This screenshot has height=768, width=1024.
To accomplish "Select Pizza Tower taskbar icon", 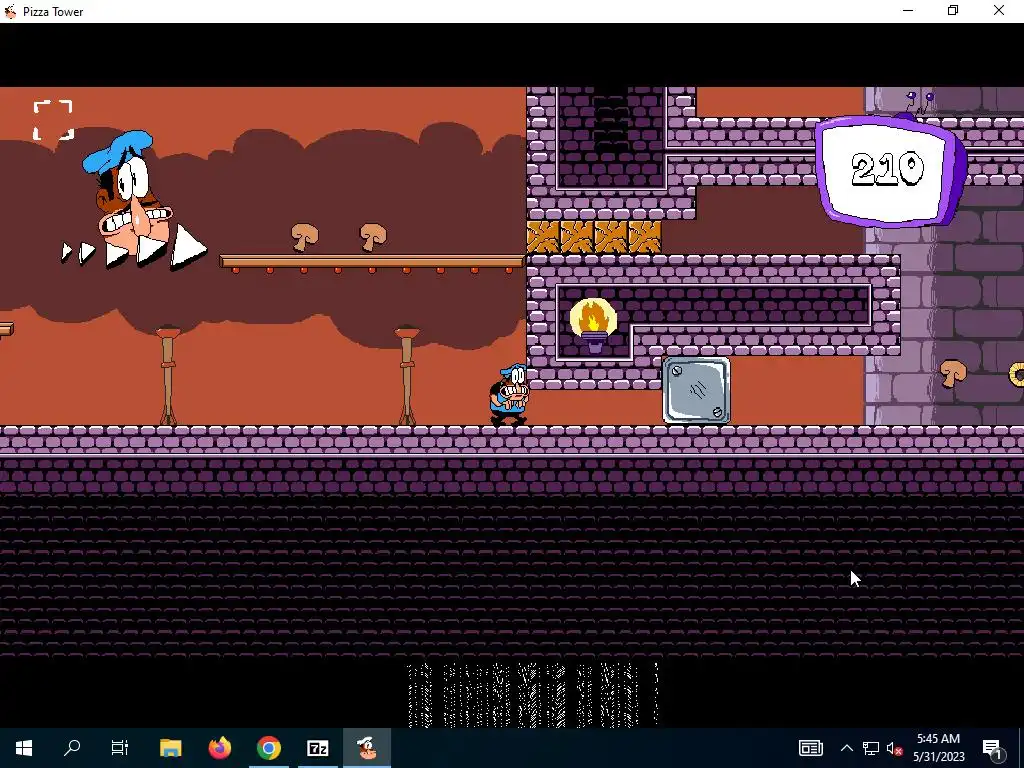I will point(367,748).
